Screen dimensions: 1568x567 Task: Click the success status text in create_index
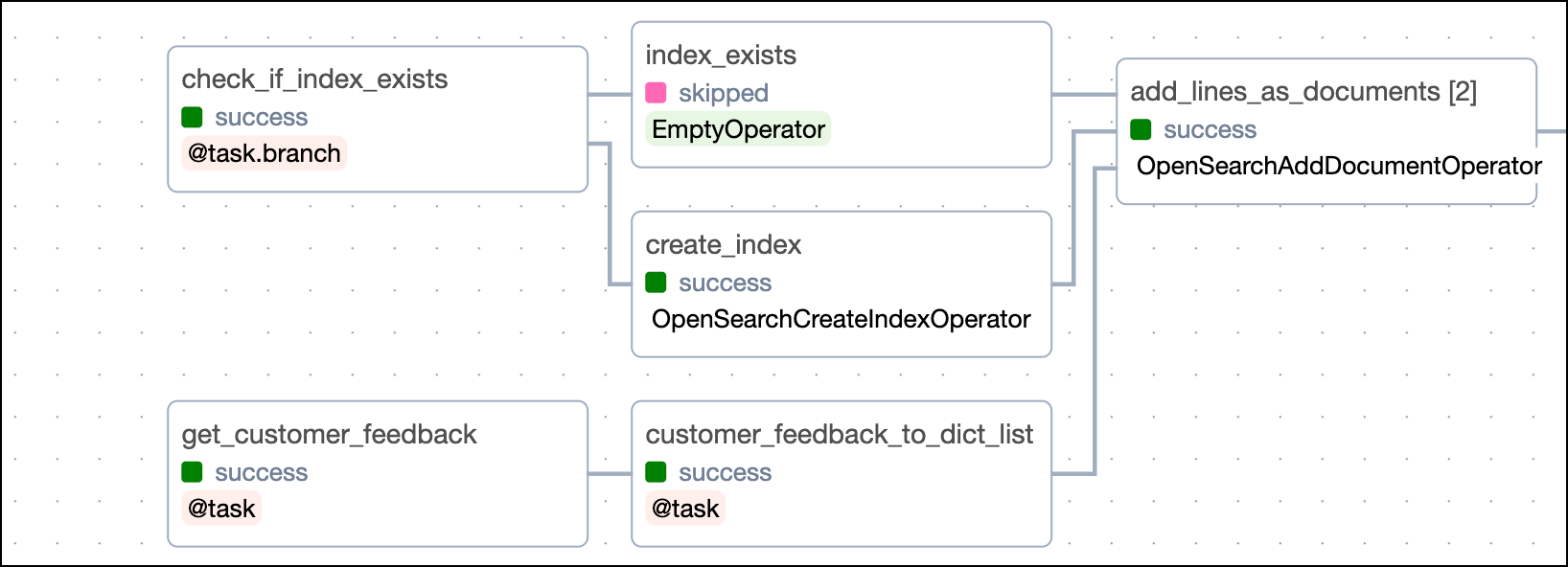coord(725,283)
